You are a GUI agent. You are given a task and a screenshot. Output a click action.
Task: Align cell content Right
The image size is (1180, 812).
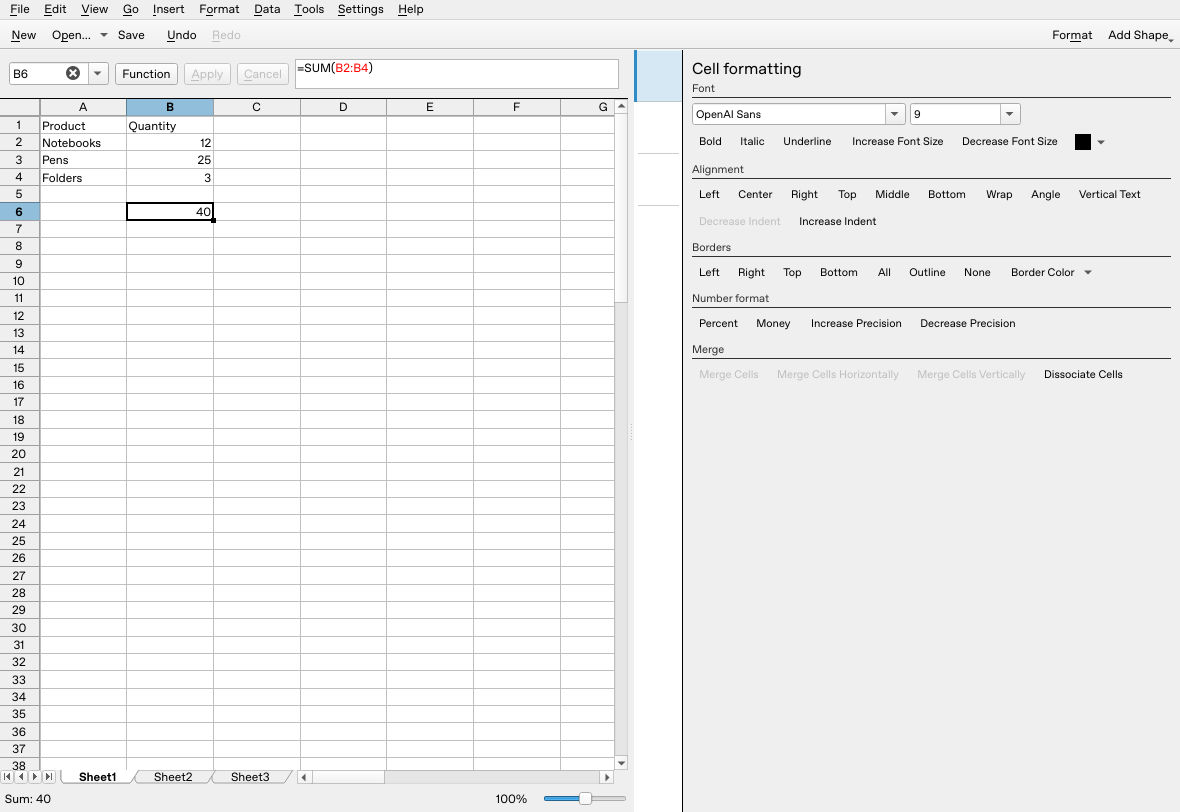pyautogui.click(x=804, y=194)
